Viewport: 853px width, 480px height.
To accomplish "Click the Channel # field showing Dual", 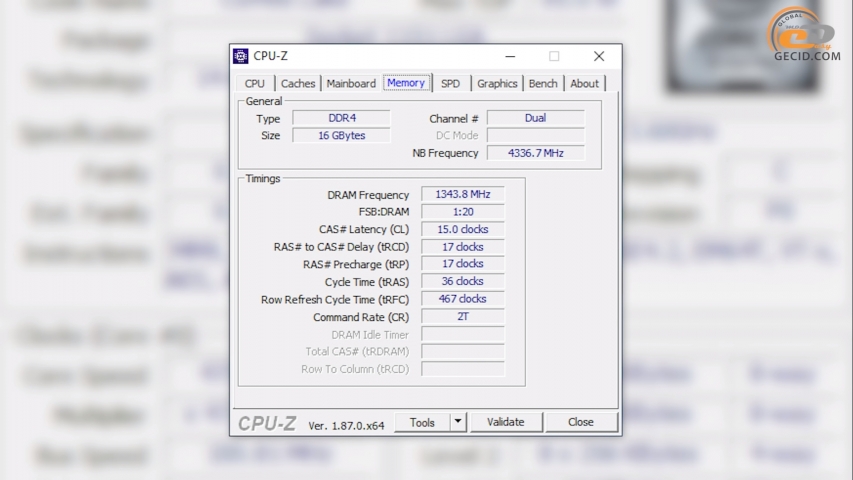I will coord(536,118).
